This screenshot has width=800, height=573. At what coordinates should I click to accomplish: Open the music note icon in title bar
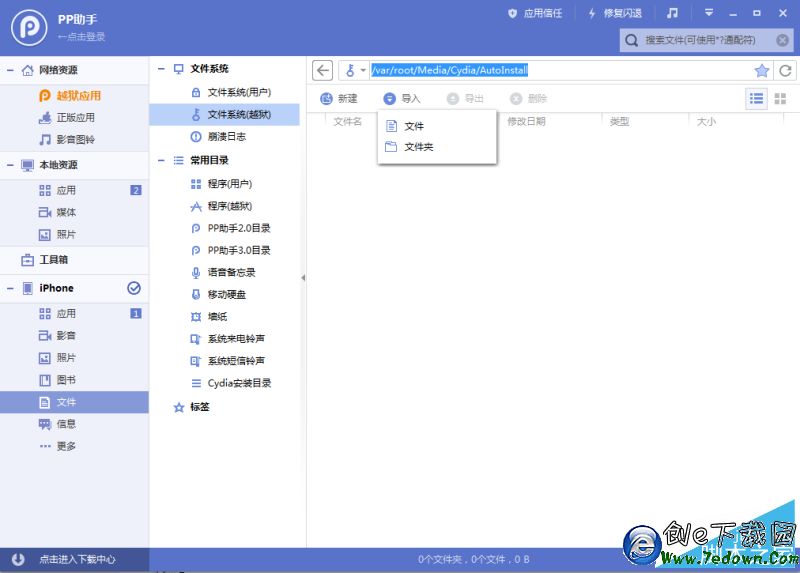tap(673, 13)
